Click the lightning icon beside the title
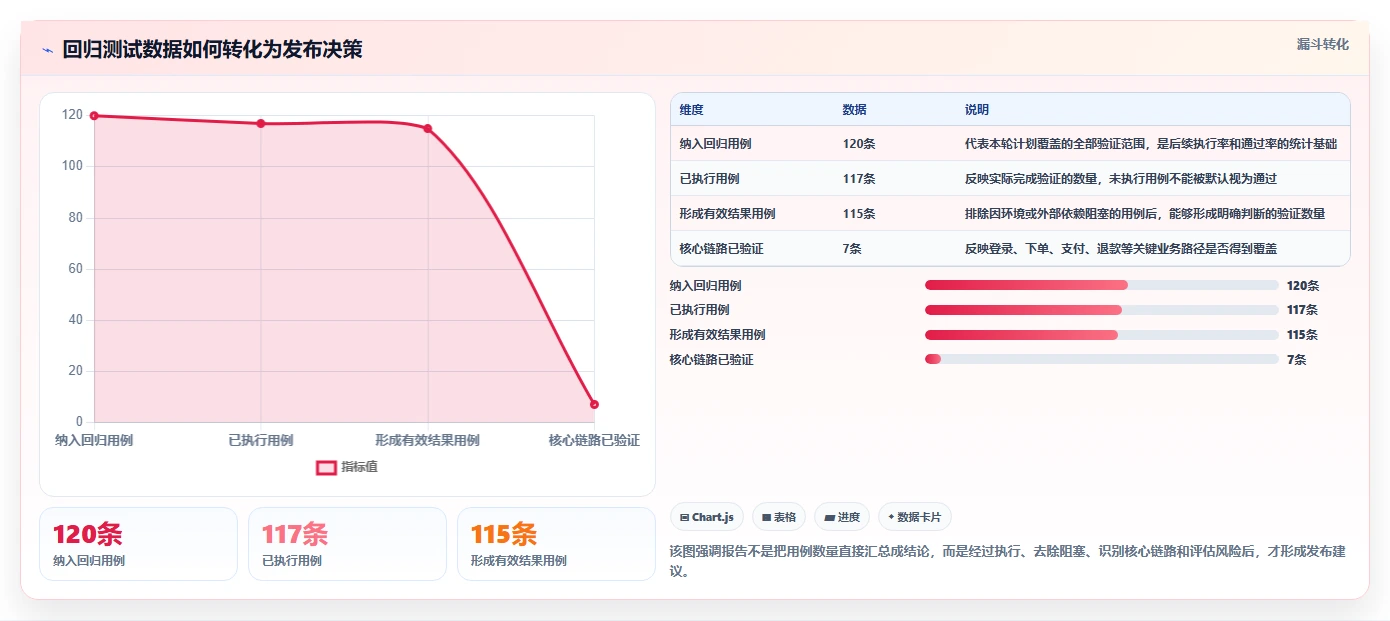 (47, 50)
